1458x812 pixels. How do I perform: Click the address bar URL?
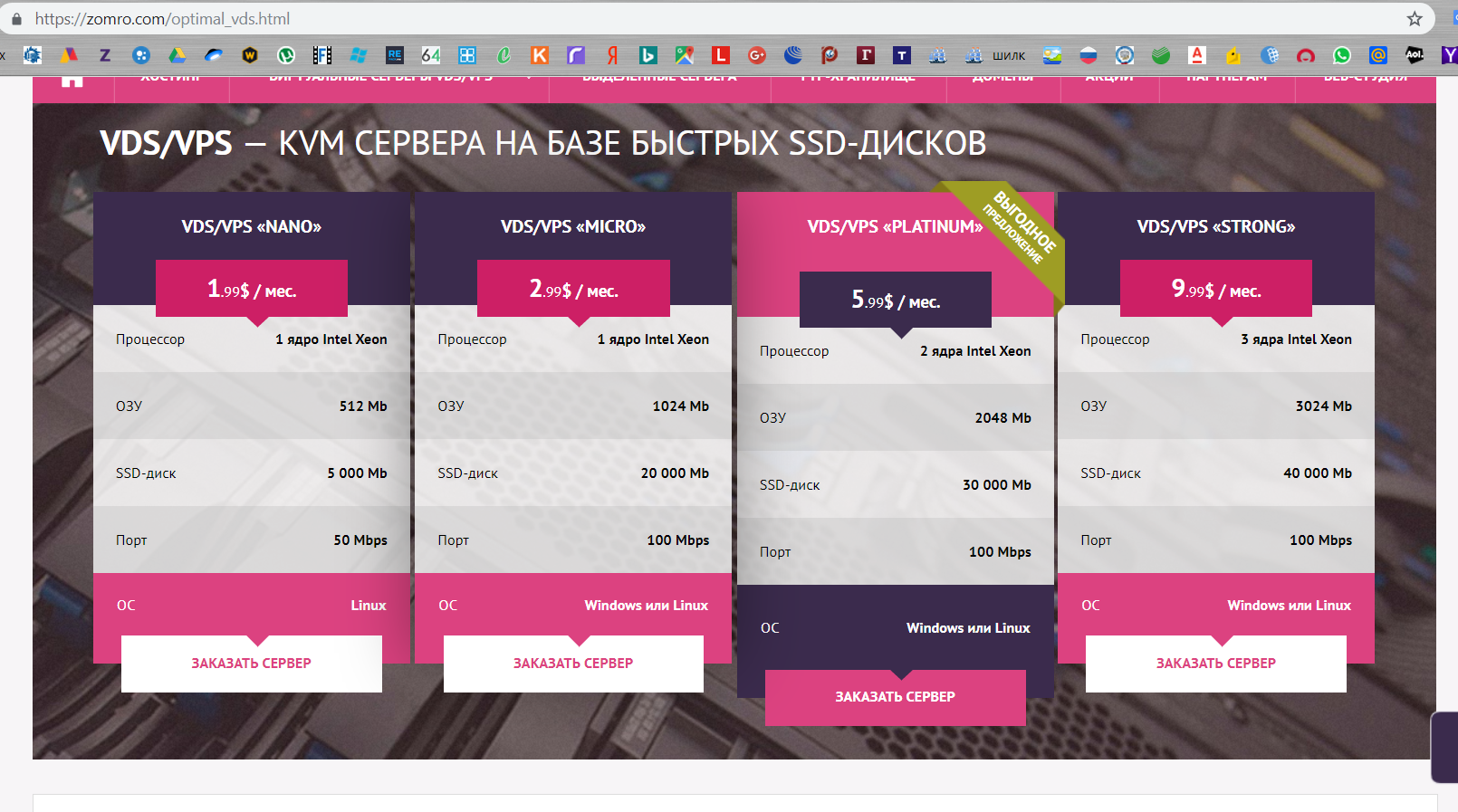point(163,19)
